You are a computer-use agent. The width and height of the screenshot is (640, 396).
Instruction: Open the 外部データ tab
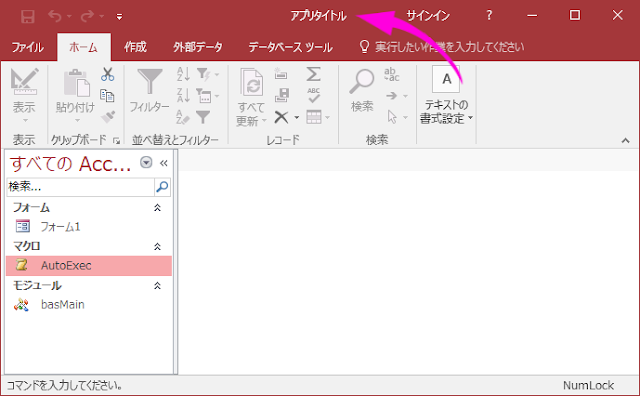(198, 47)
